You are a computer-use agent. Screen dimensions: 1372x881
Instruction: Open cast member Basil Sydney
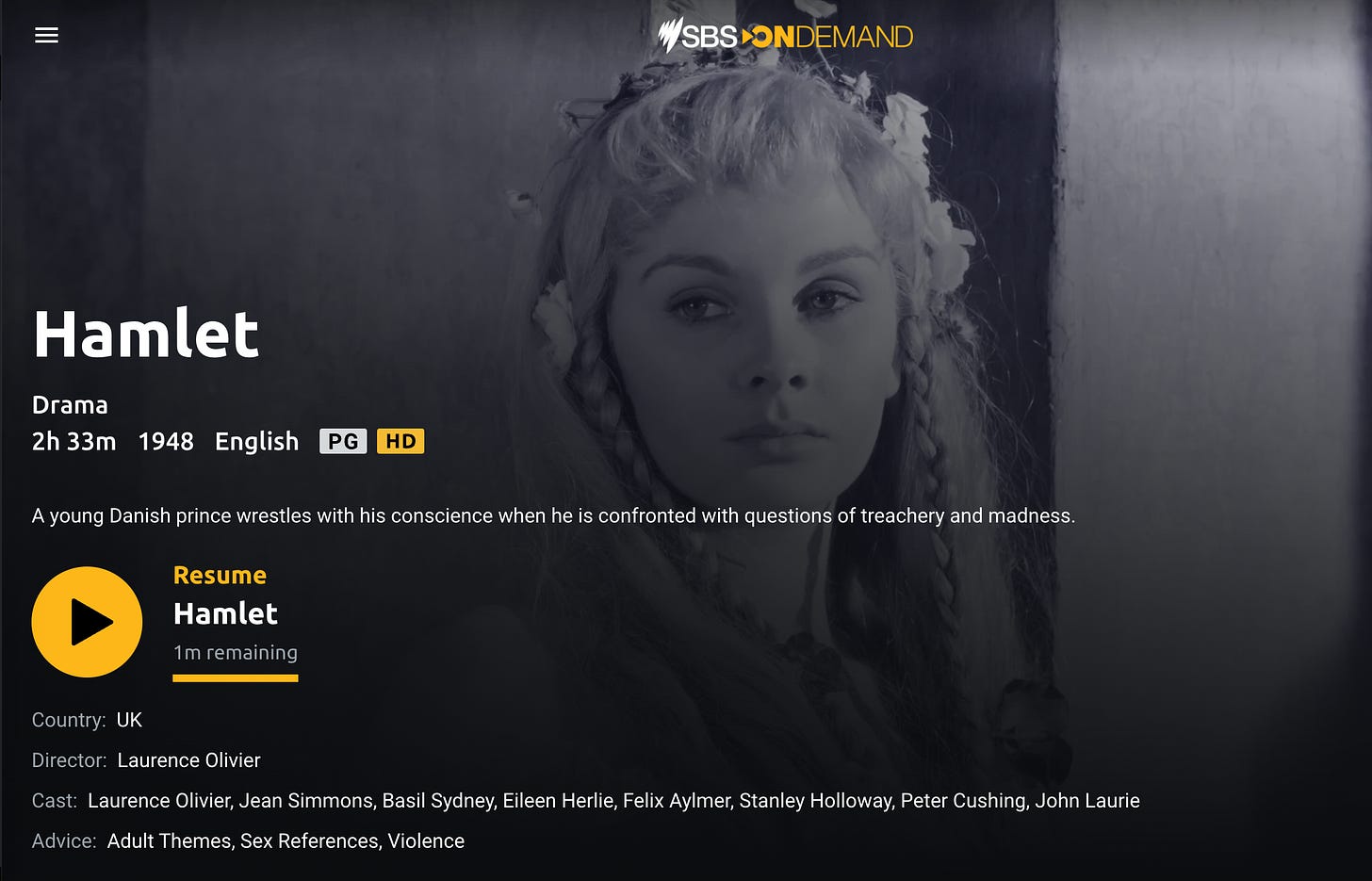(x=438, y=801)
